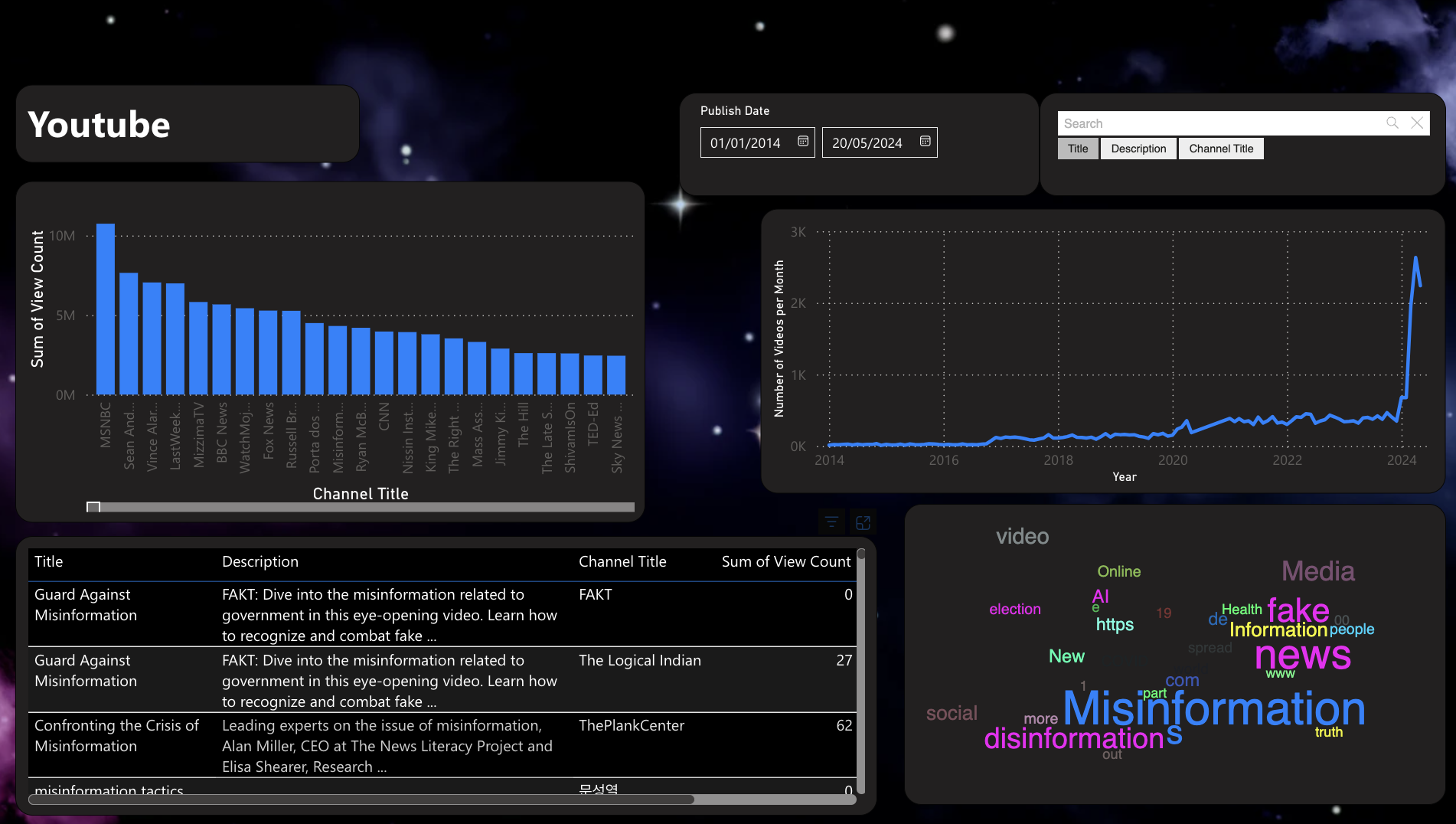Select the CNN bar in the chart
The height and width of the screenshot is (824, 1456).
pyautogui.click(x=384, y=364)
